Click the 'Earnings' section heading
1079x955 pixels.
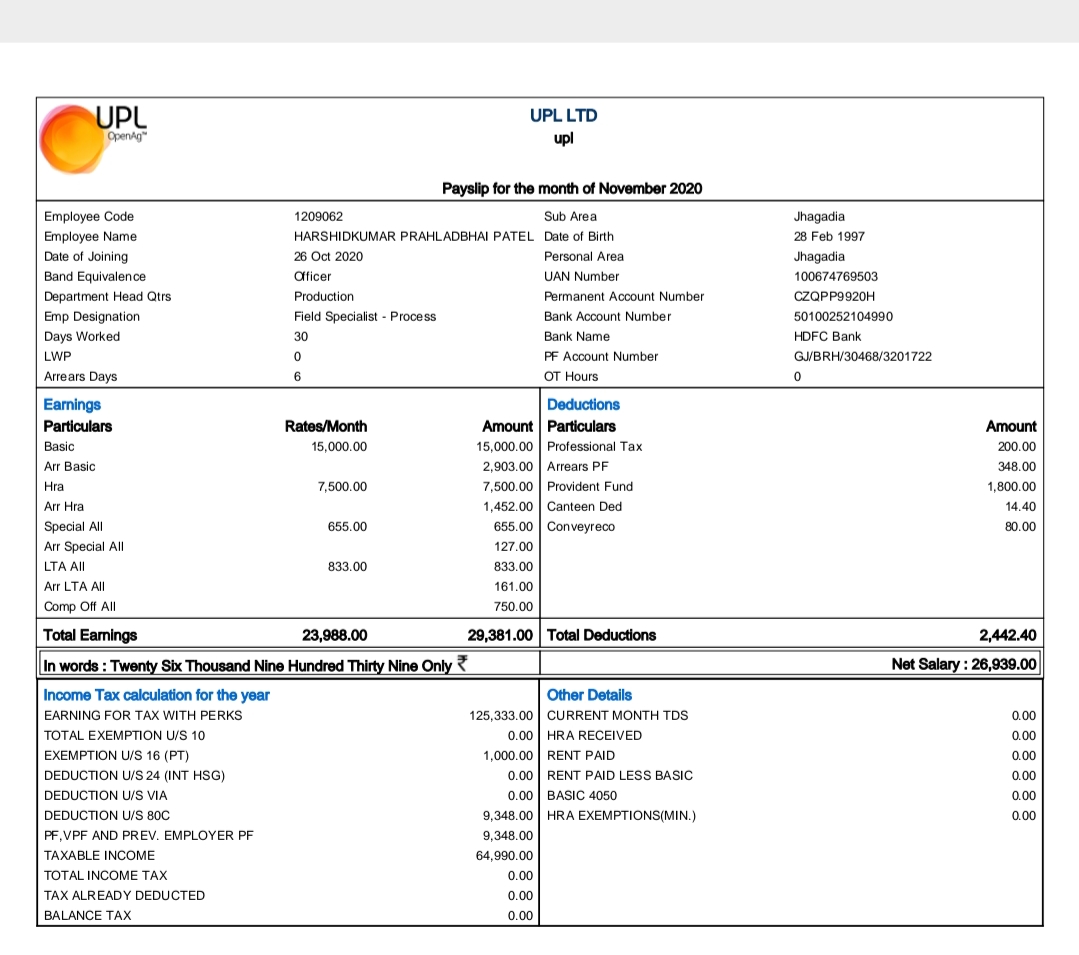tap(72, 405)
